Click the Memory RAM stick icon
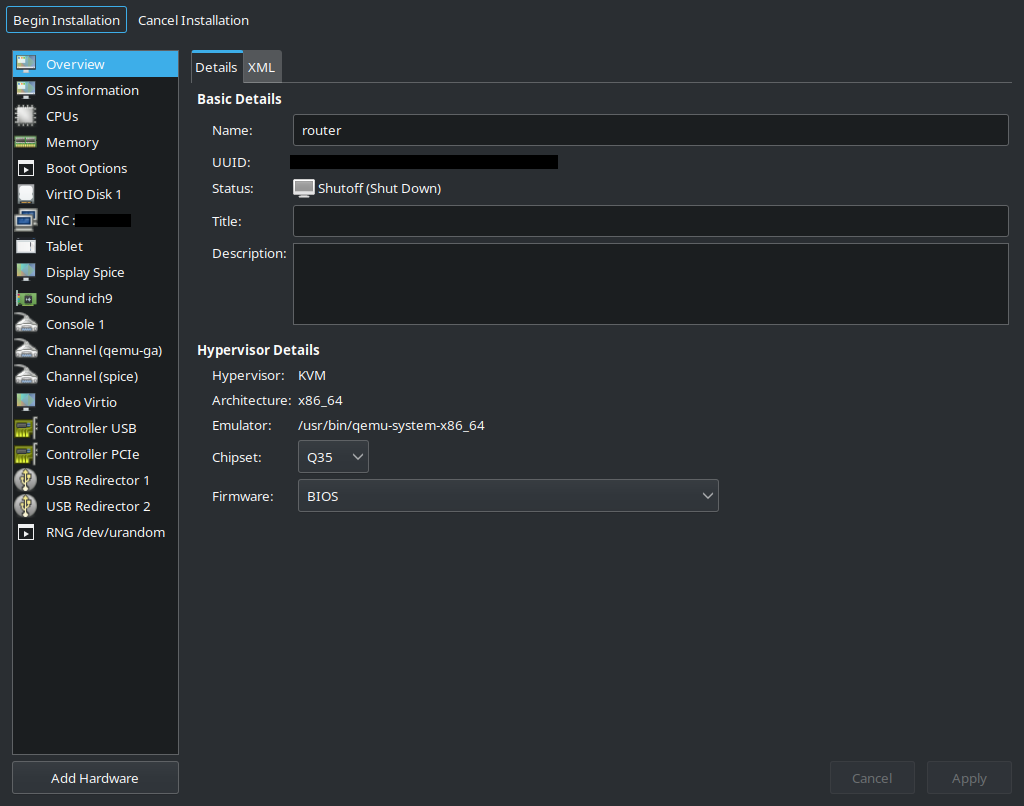The height and width of the screenshot is (806, 1024). pos(26,142)
